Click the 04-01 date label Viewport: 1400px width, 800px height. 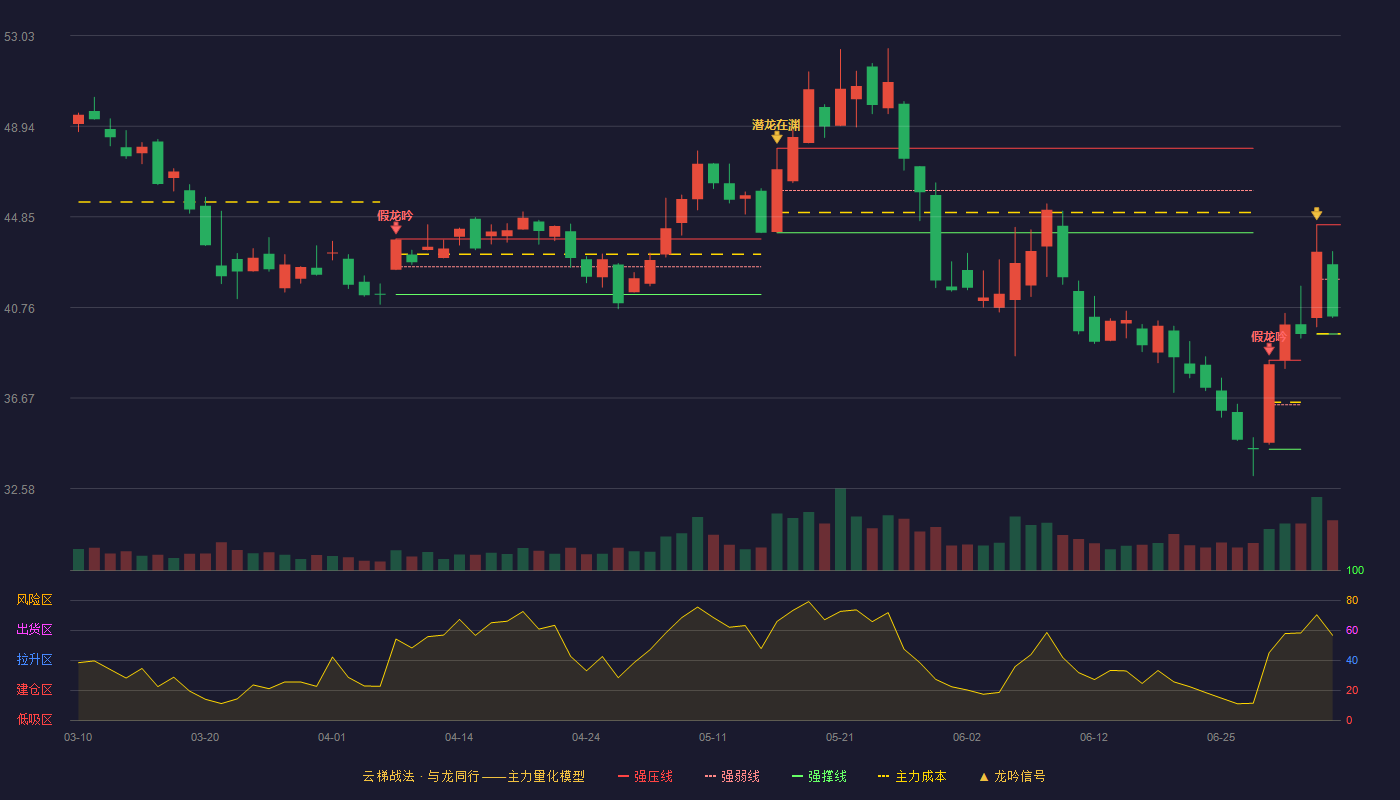tap(332, 737)
